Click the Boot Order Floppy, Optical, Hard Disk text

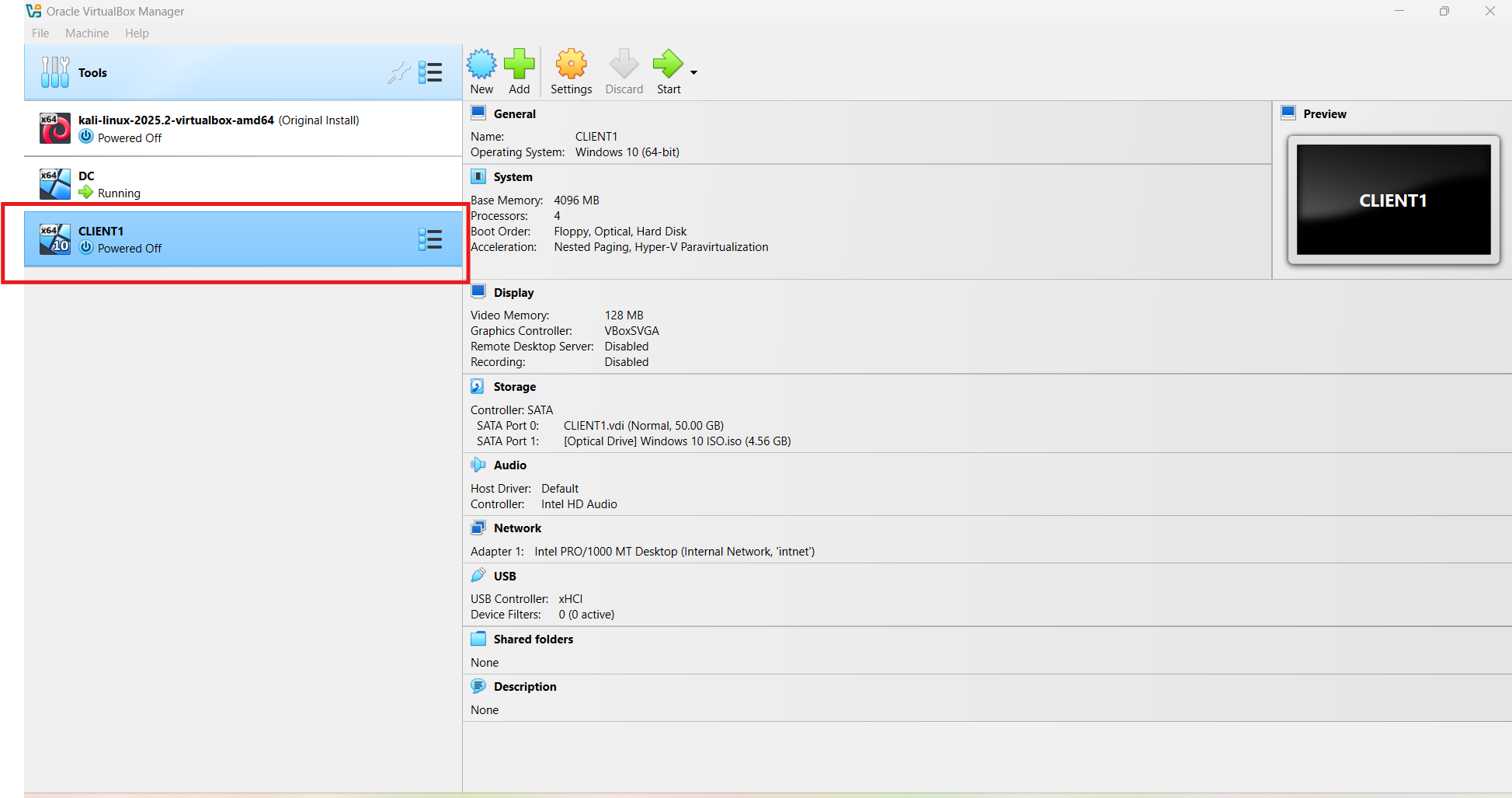coord(620,231)
